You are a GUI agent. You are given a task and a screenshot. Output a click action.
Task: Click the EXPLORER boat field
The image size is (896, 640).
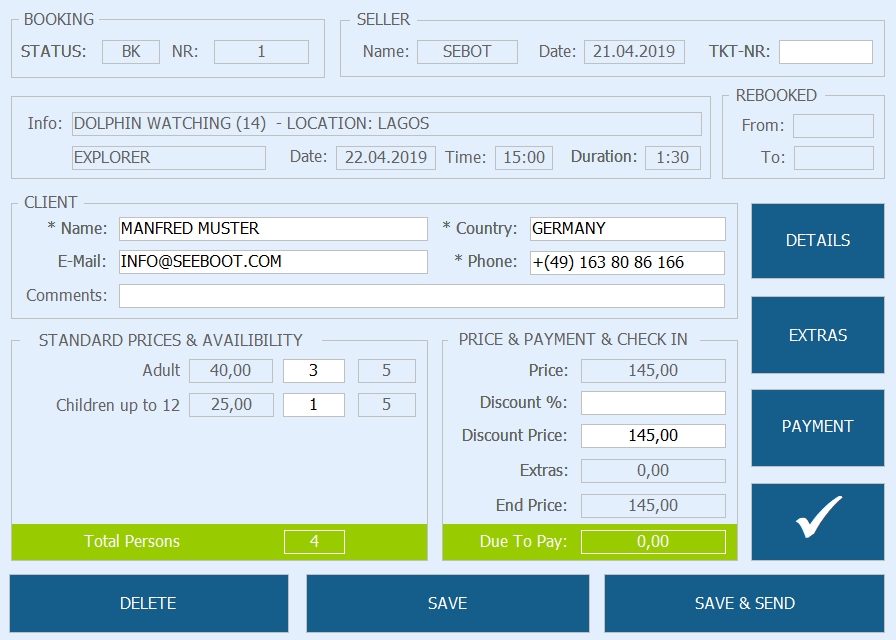point(169,158)
